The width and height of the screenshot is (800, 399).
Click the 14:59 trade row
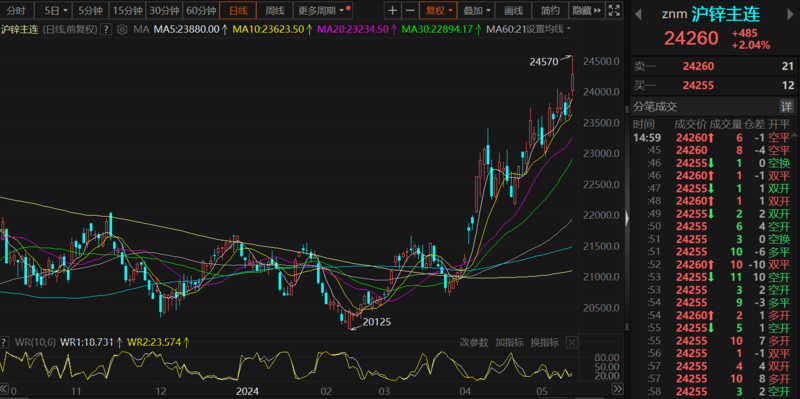point(712,137)
